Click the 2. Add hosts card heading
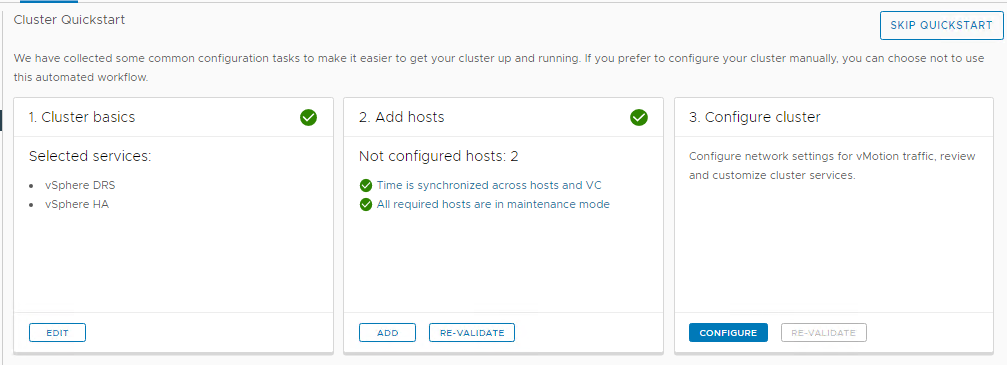Screen dimensions: 1007x365 (401, 118)
